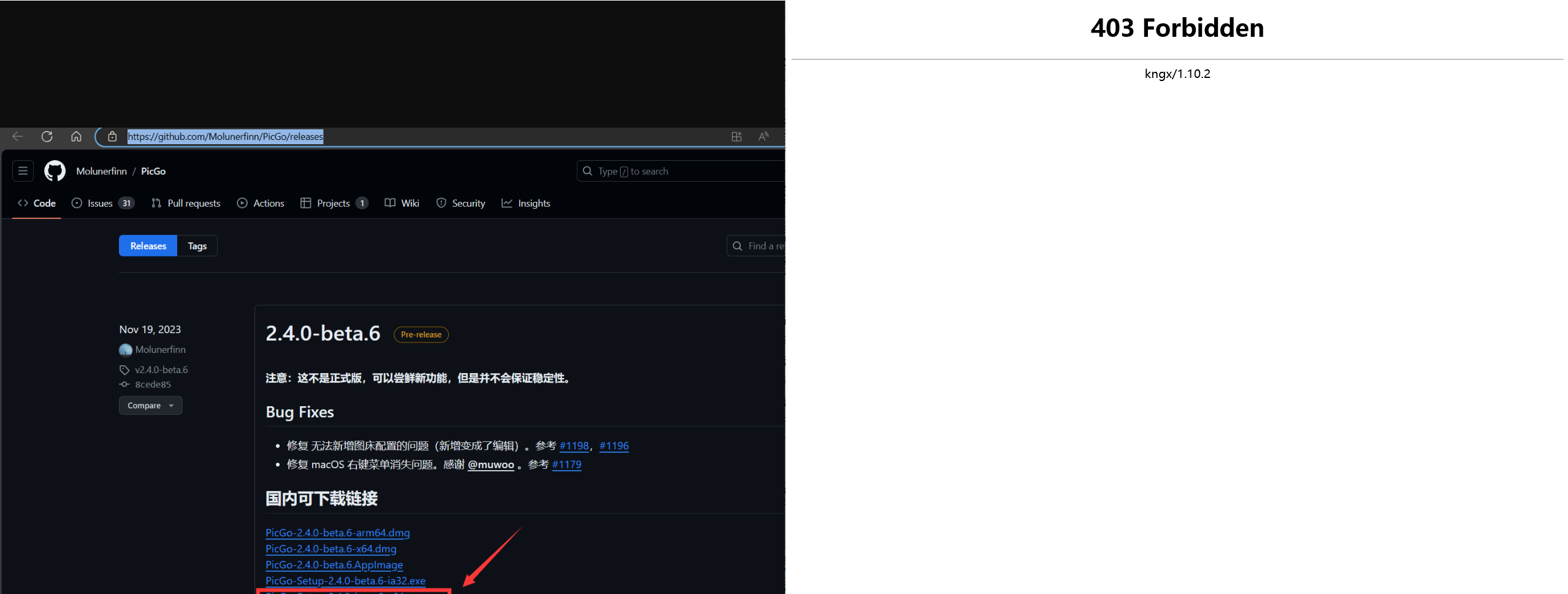Focus the 'Find a release' search field
Image resolution: width=1568 pixels, height=594 pixels.
click(x=756, y=246)
